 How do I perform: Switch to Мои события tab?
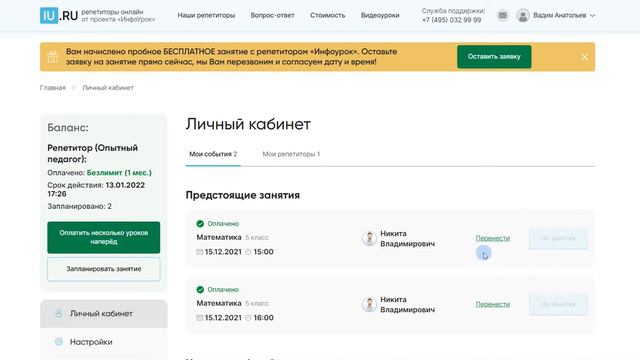point(213,154)
